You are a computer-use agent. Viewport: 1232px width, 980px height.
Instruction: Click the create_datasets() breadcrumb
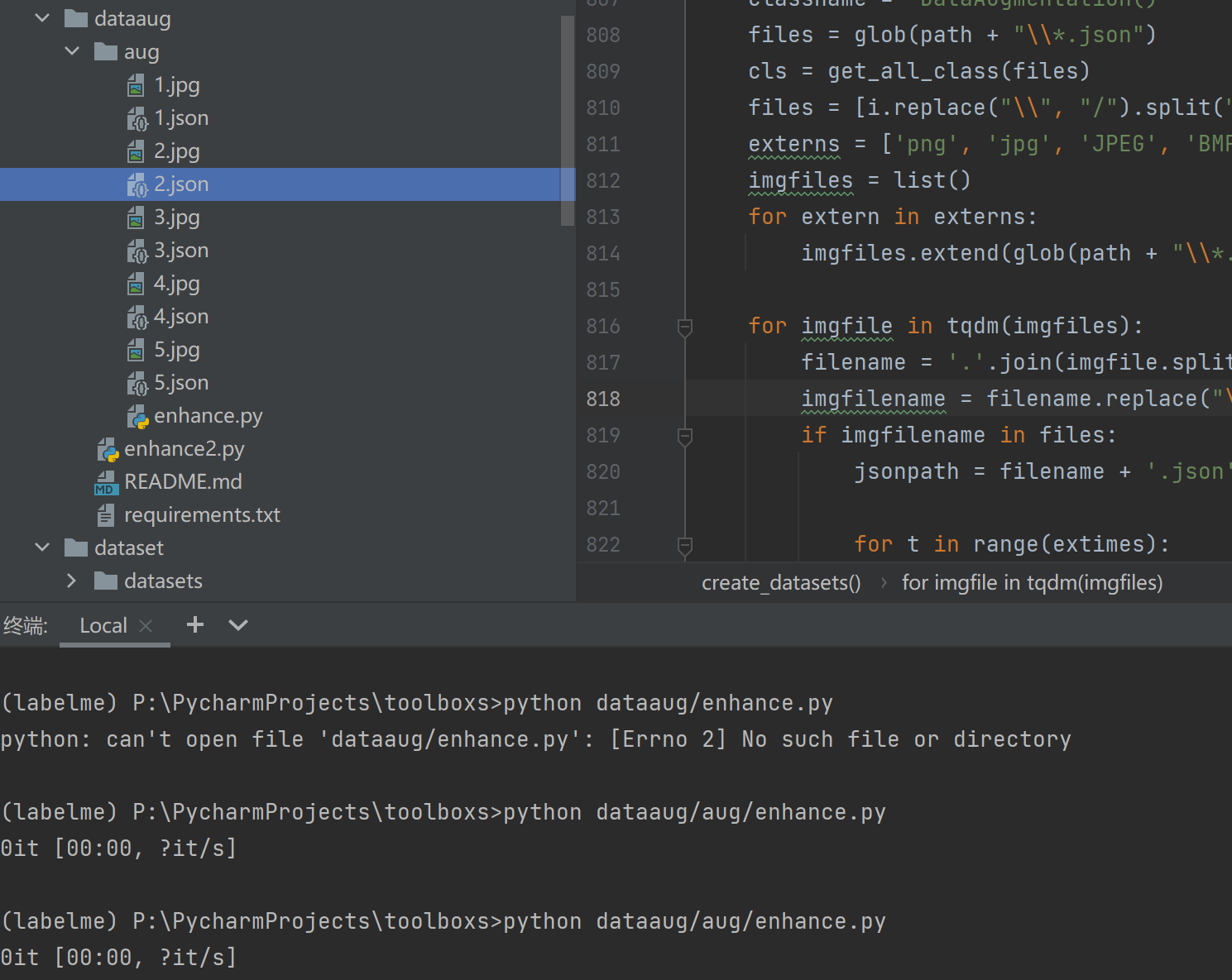point(780,582)
